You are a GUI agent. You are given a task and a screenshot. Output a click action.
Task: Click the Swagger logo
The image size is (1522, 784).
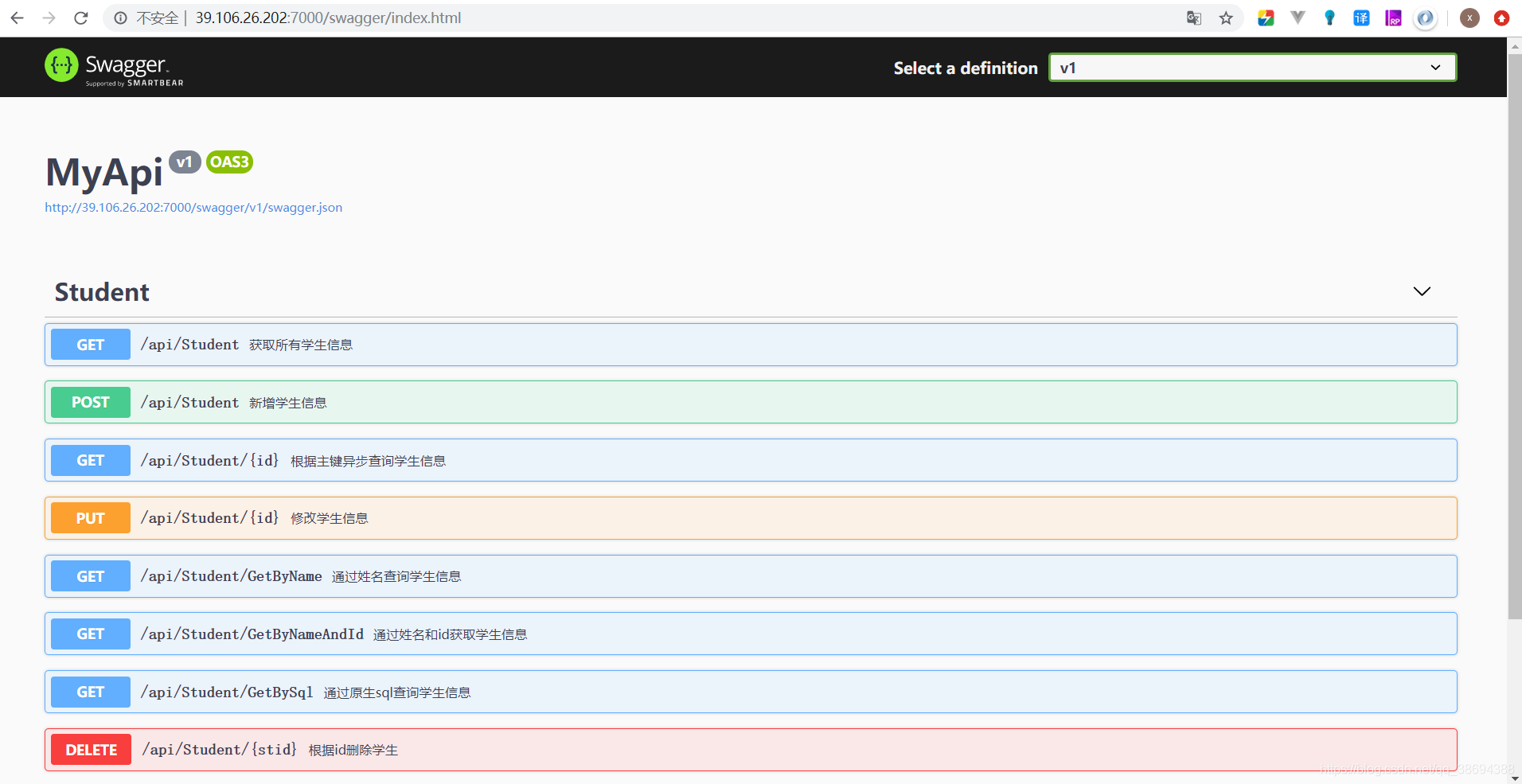pyautogui.click(x=114, y=67)
